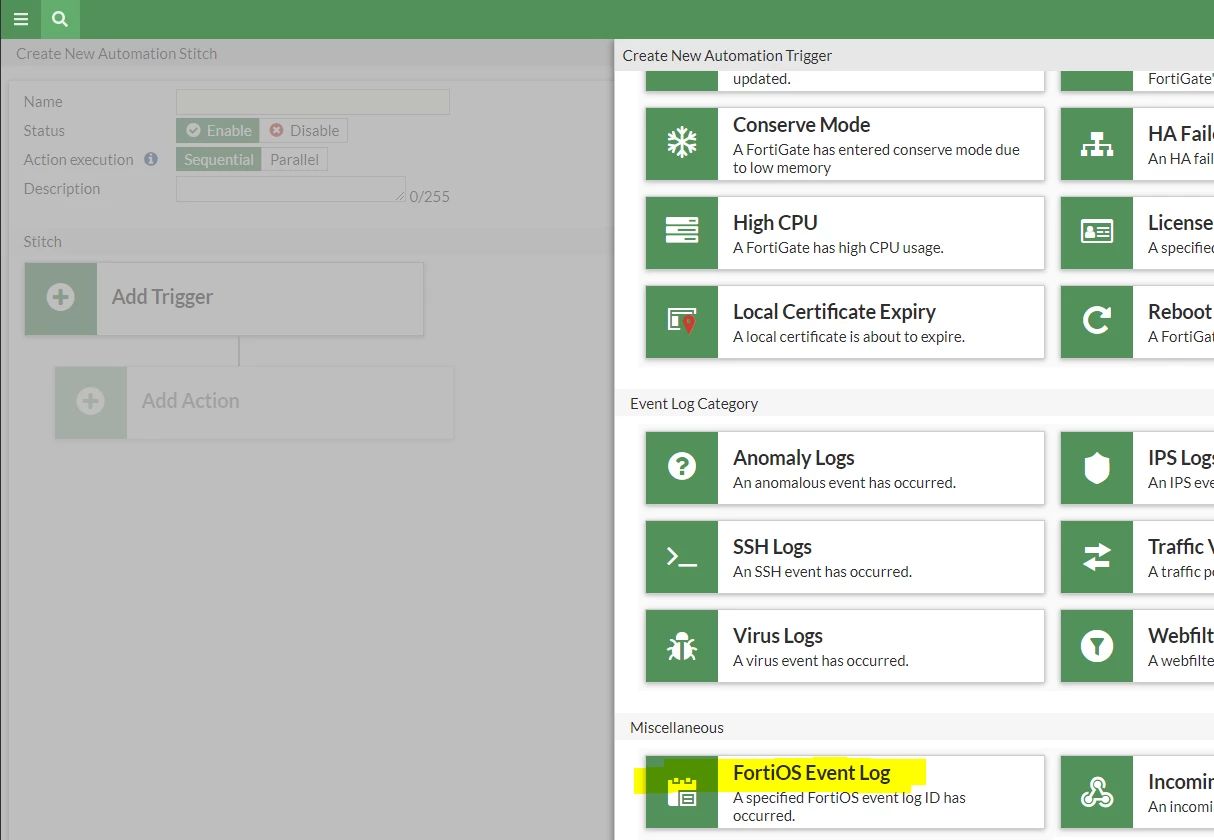Choose the High CPU trigger title

point(775,223)
